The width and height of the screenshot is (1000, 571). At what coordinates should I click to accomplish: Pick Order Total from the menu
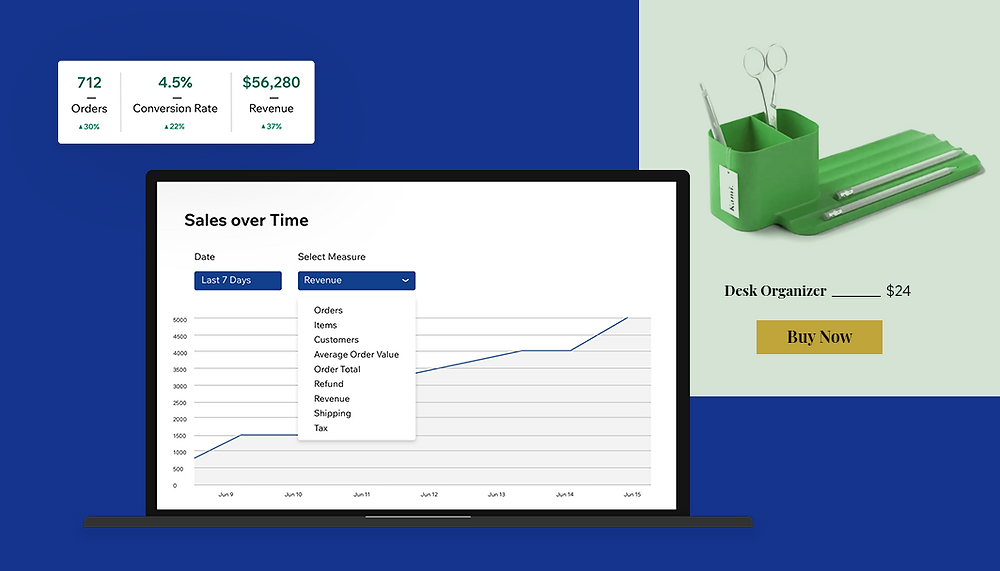point(337,369)
